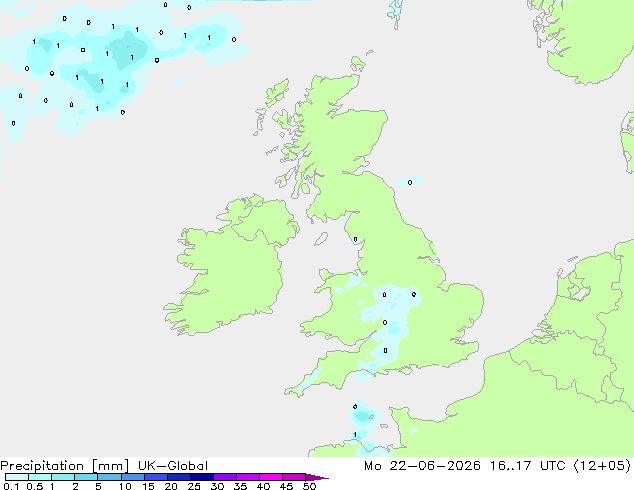Viewport: 634px width, 490px height.
Task: Pick the 15–20 mm legend color swatch
Action: [x=155, y=477]
